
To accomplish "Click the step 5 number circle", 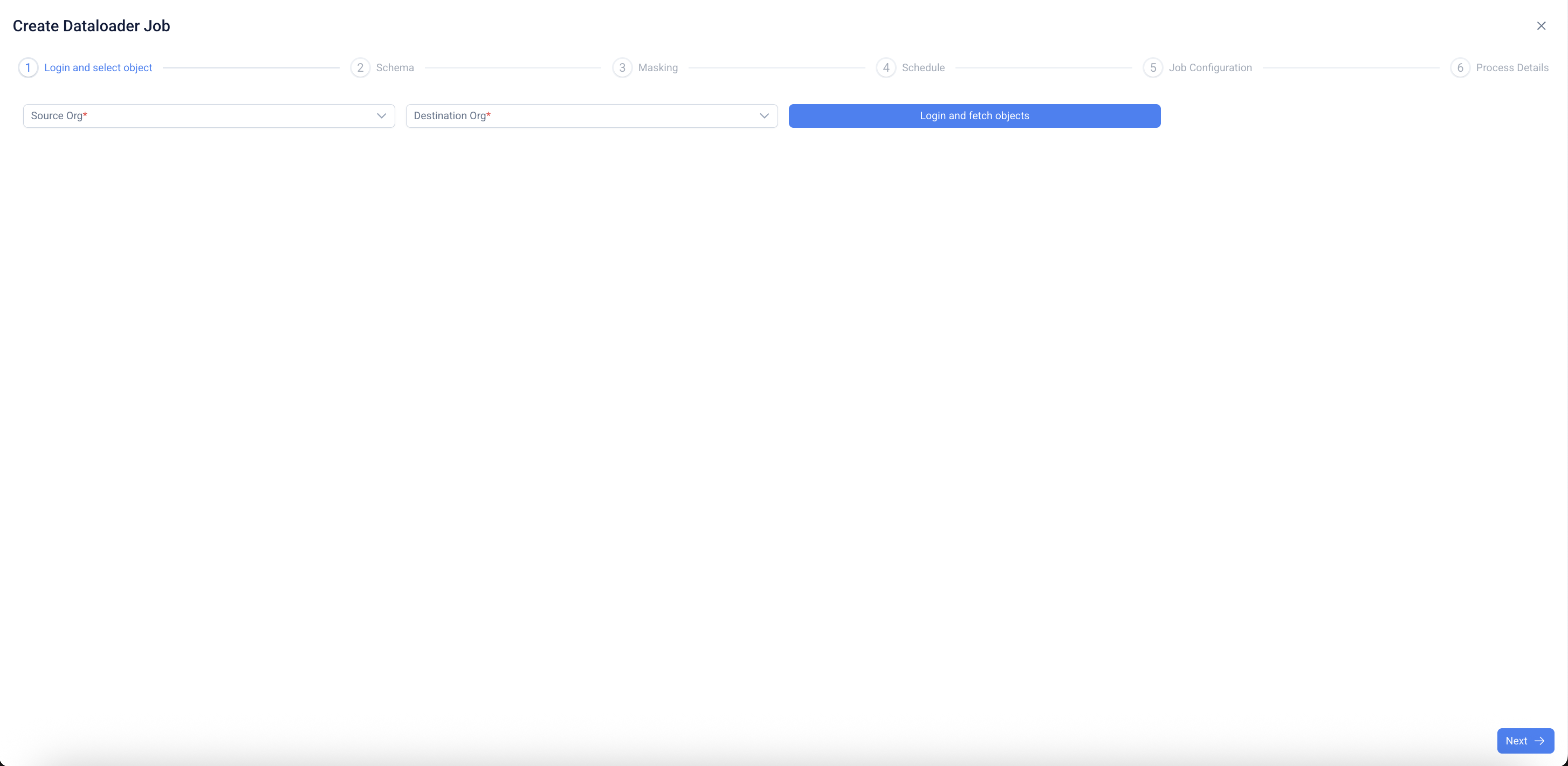I will click(x=1152, y=67).
